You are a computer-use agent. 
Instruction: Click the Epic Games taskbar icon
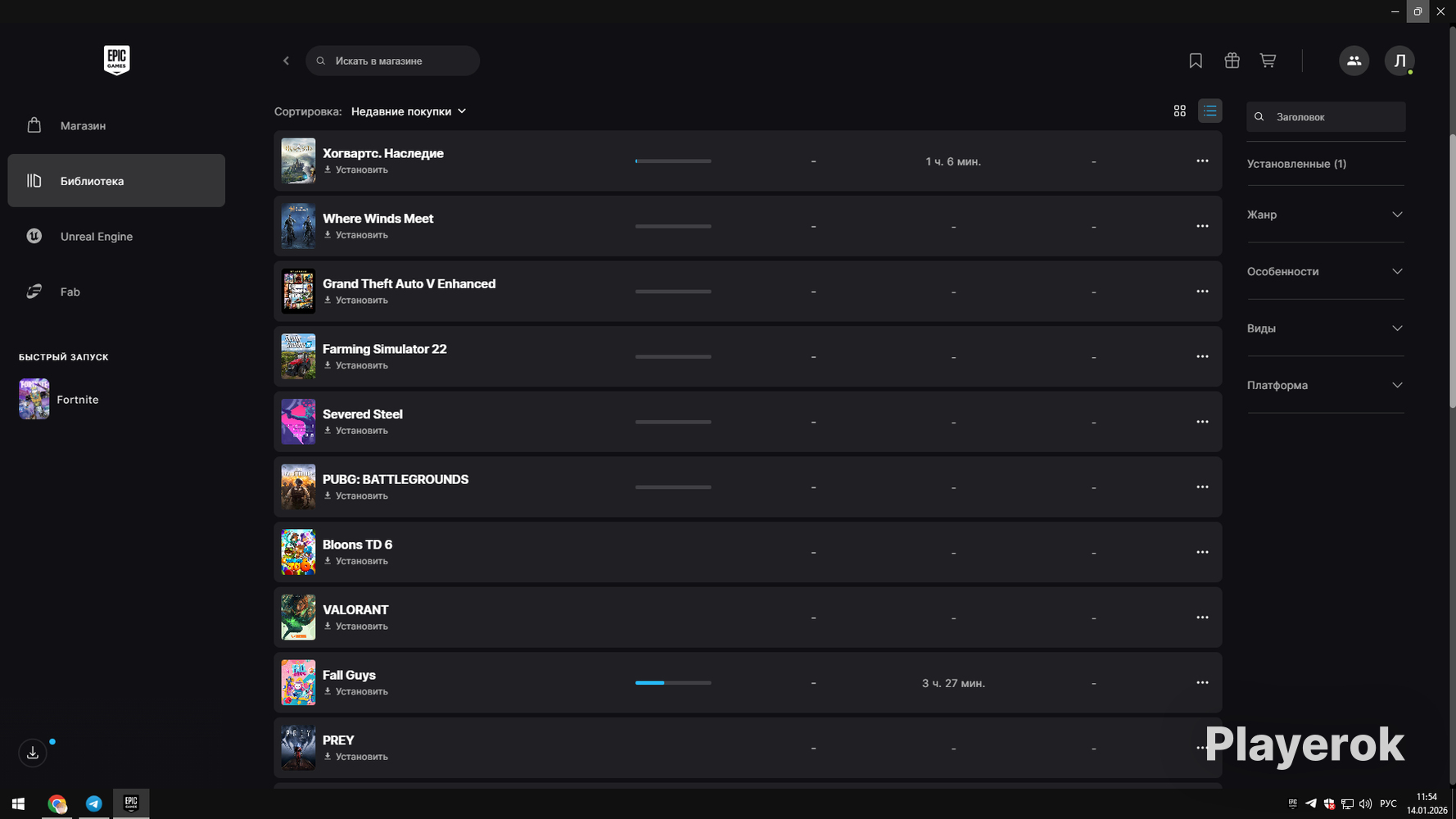[131, 803]
